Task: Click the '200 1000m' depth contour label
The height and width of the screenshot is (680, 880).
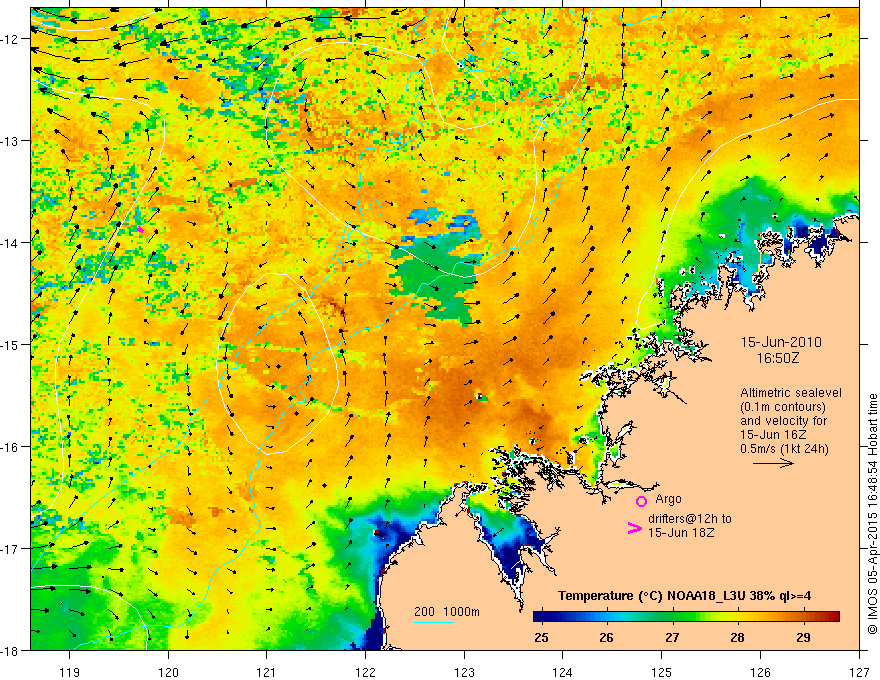Action: click(447, 612)
